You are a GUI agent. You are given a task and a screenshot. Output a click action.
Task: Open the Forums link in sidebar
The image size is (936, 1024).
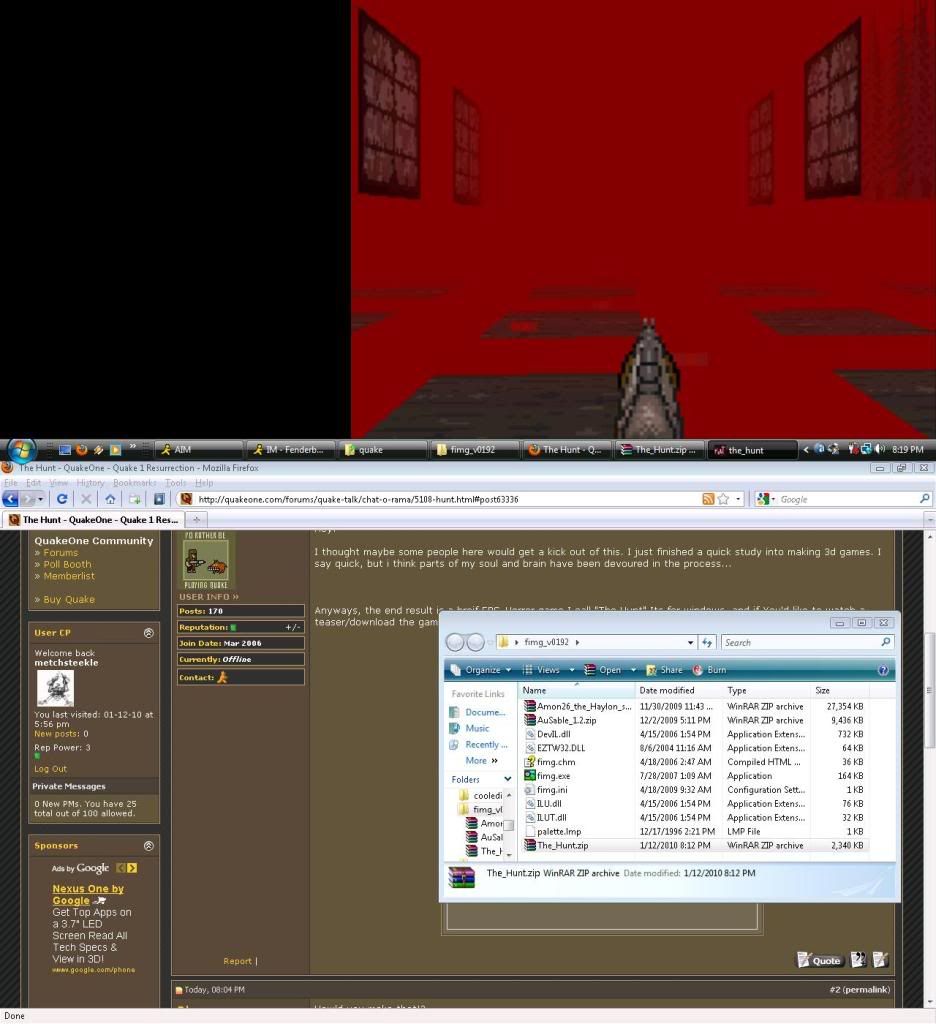pyautogui.click(x=60, y=552)
